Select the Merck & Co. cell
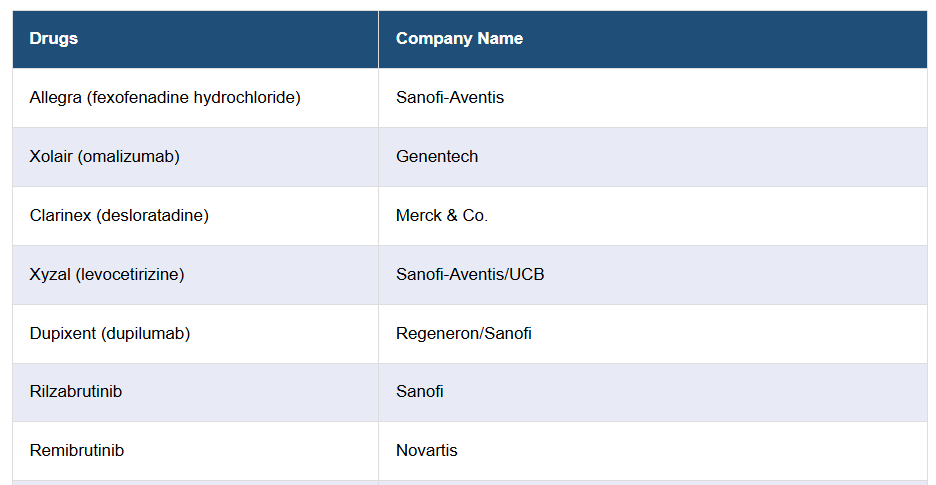The width and height of the screenshot is (936, 485). coord(442,216)
